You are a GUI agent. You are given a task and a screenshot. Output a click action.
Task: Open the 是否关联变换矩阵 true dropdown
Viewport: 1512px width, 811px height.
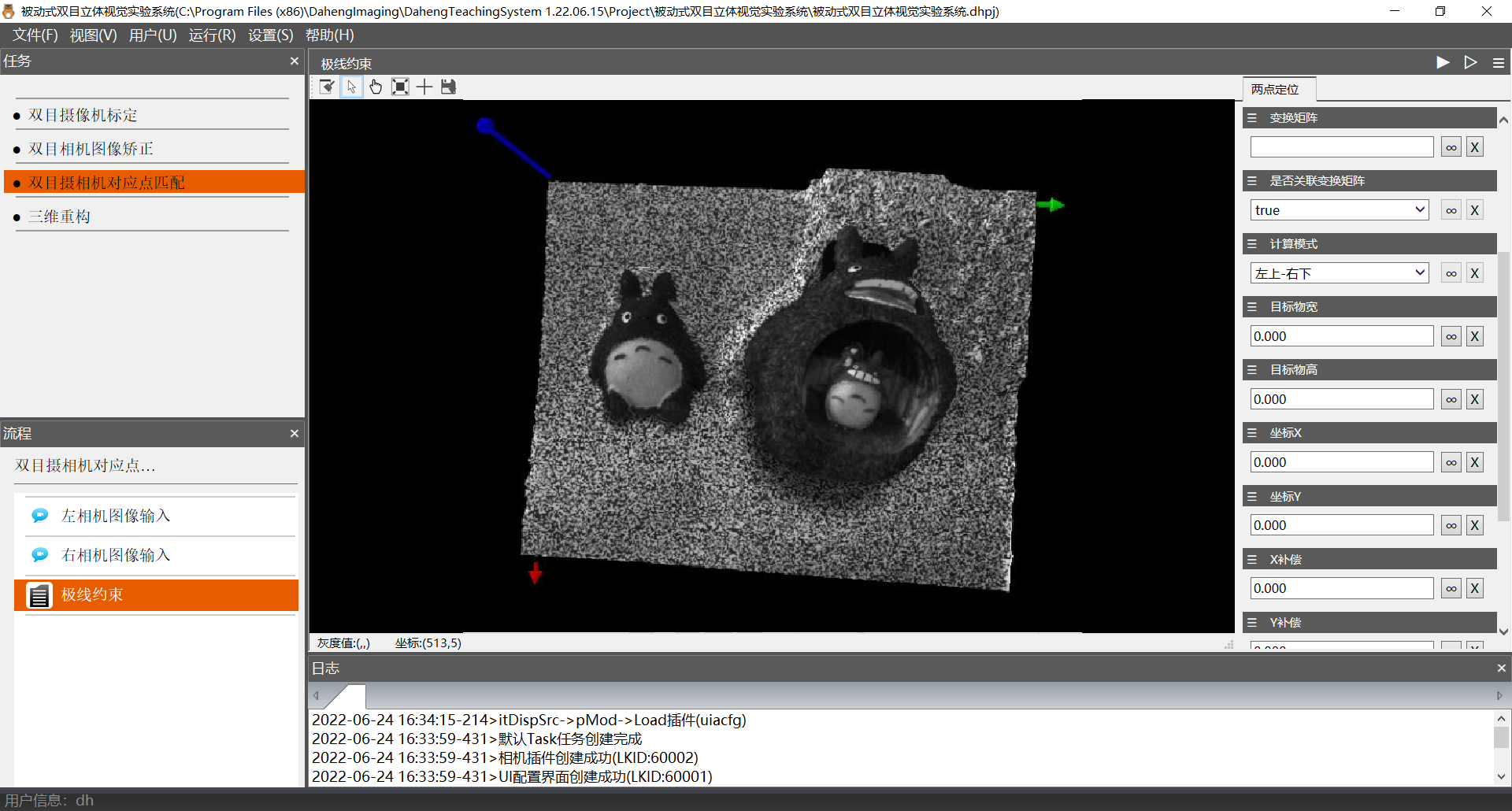1340,210
